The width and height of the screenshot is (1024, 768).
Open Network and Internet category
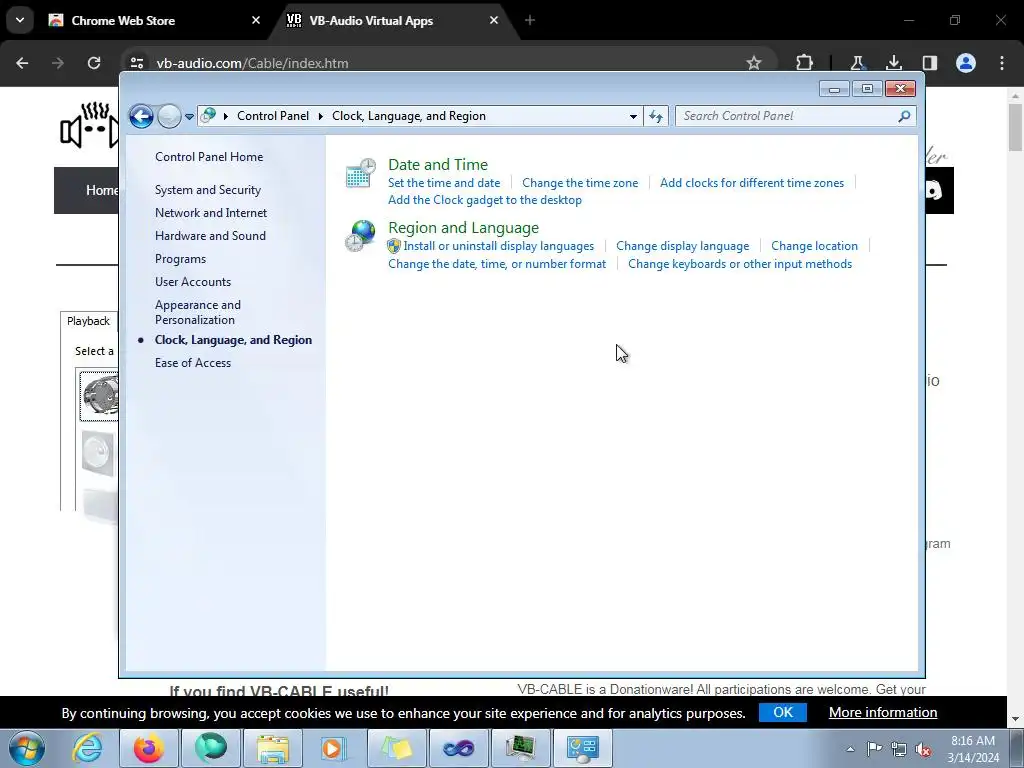tap(211, 213)
